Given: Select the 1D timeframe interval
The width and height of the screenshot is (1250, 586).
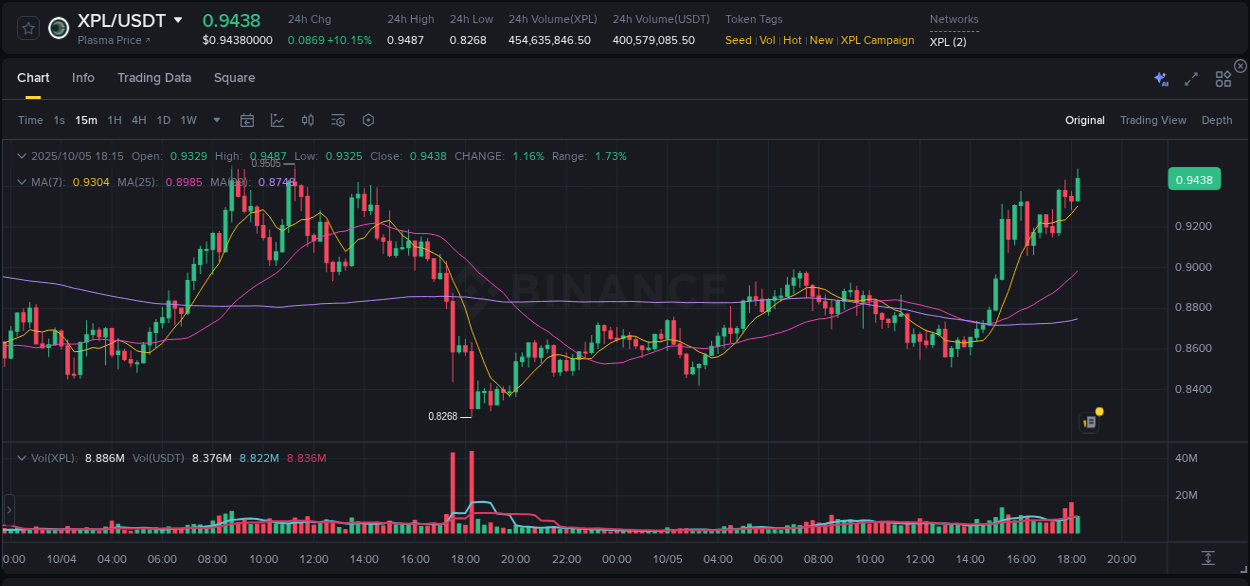Looking at the screenshot, I should click(163, 119).
